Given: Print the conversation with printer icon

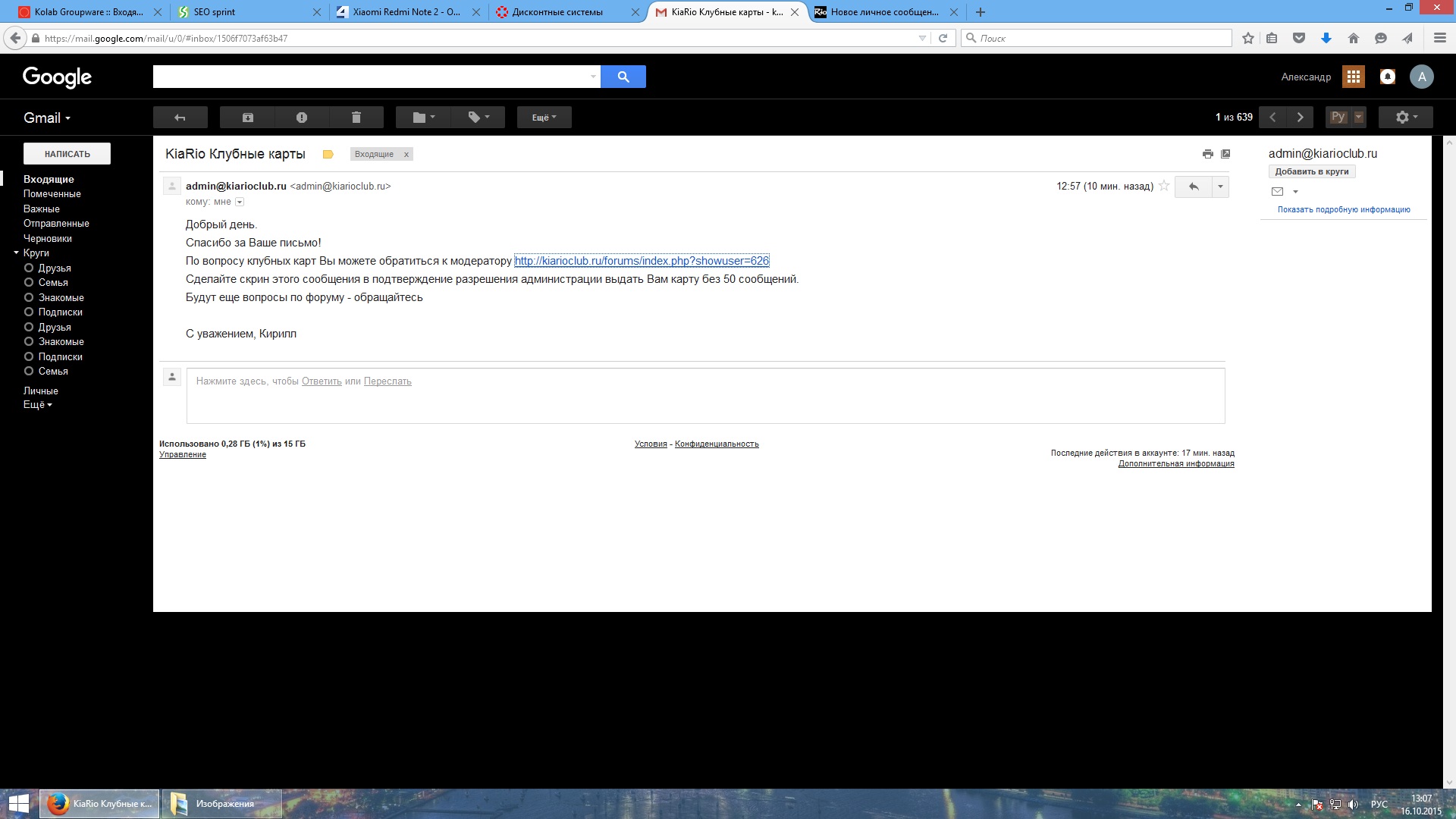Looking at the screenshot, I should point(1207,154).
